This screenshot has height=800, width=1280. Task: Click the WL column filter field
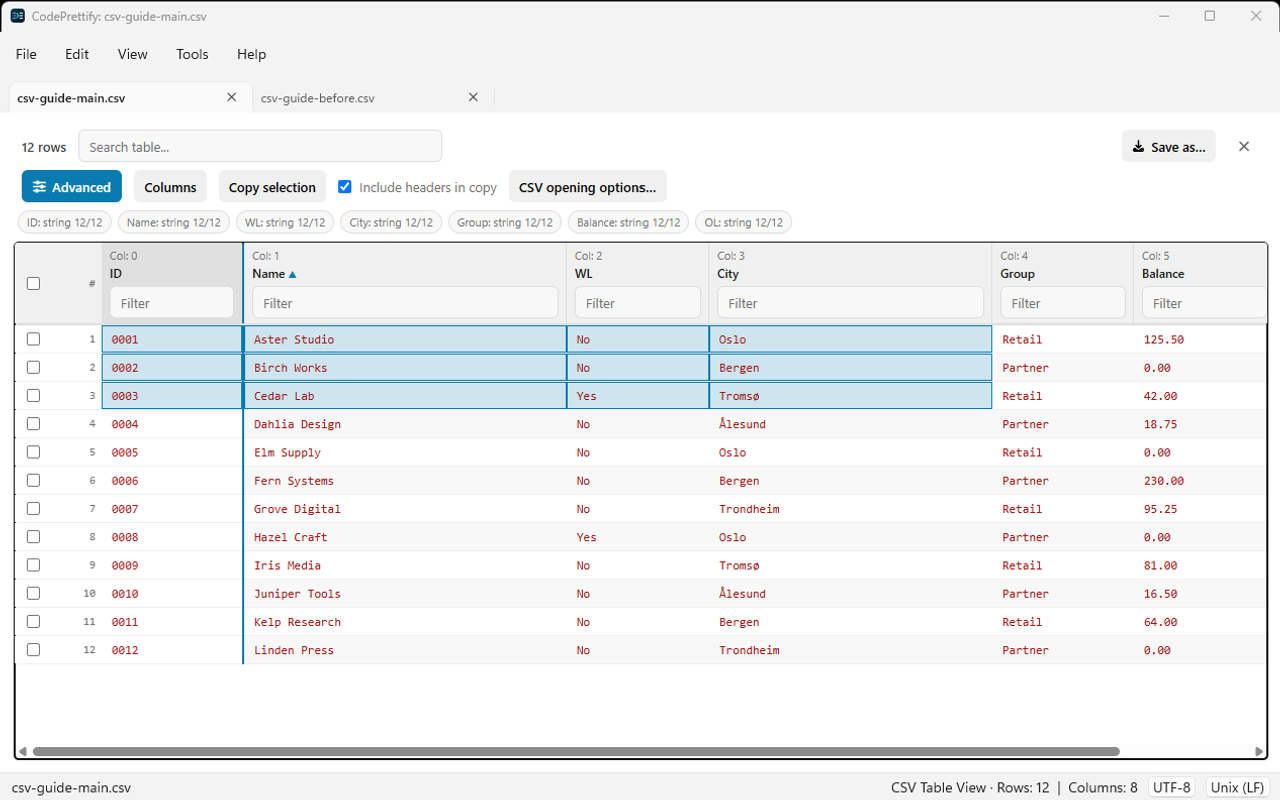coord(638,302)
